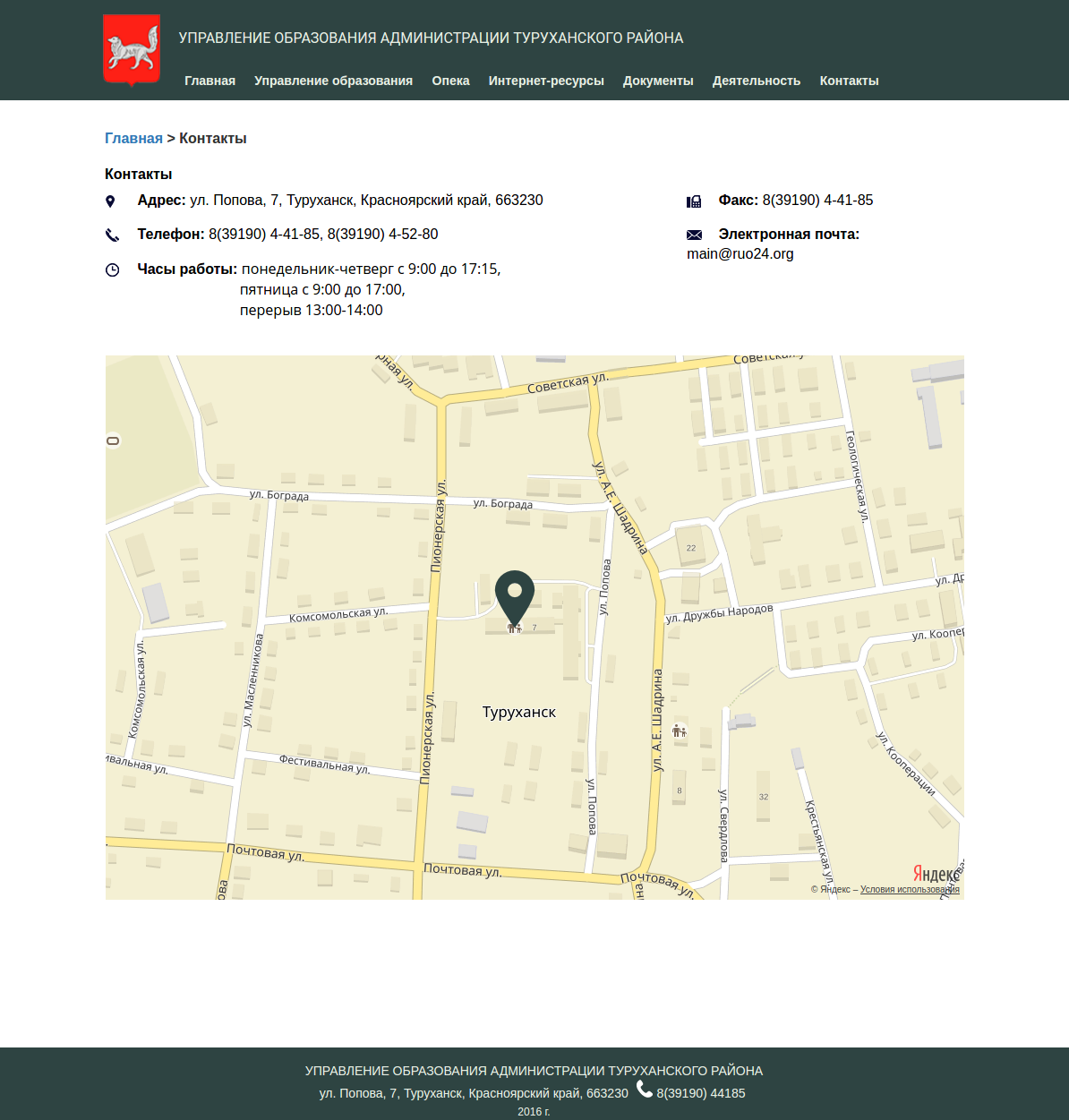Click the Комсомольская ул. horizontal map label

[x=338, y=615]
